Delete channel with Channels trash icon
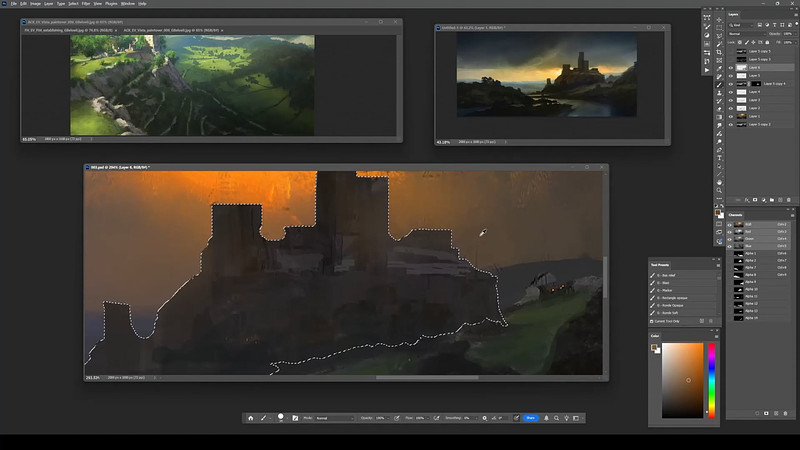 [786, 413]
